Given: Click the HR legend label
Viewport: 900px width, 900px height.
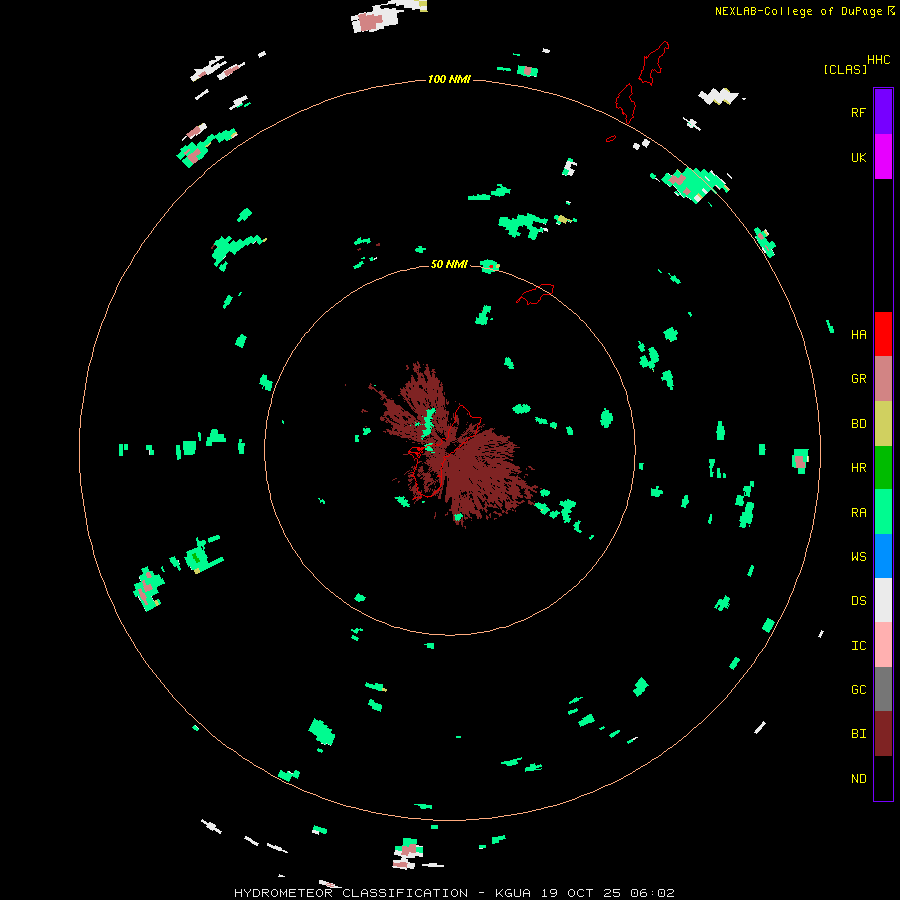Looking at the screenshot, I should [x=858, y=468].
